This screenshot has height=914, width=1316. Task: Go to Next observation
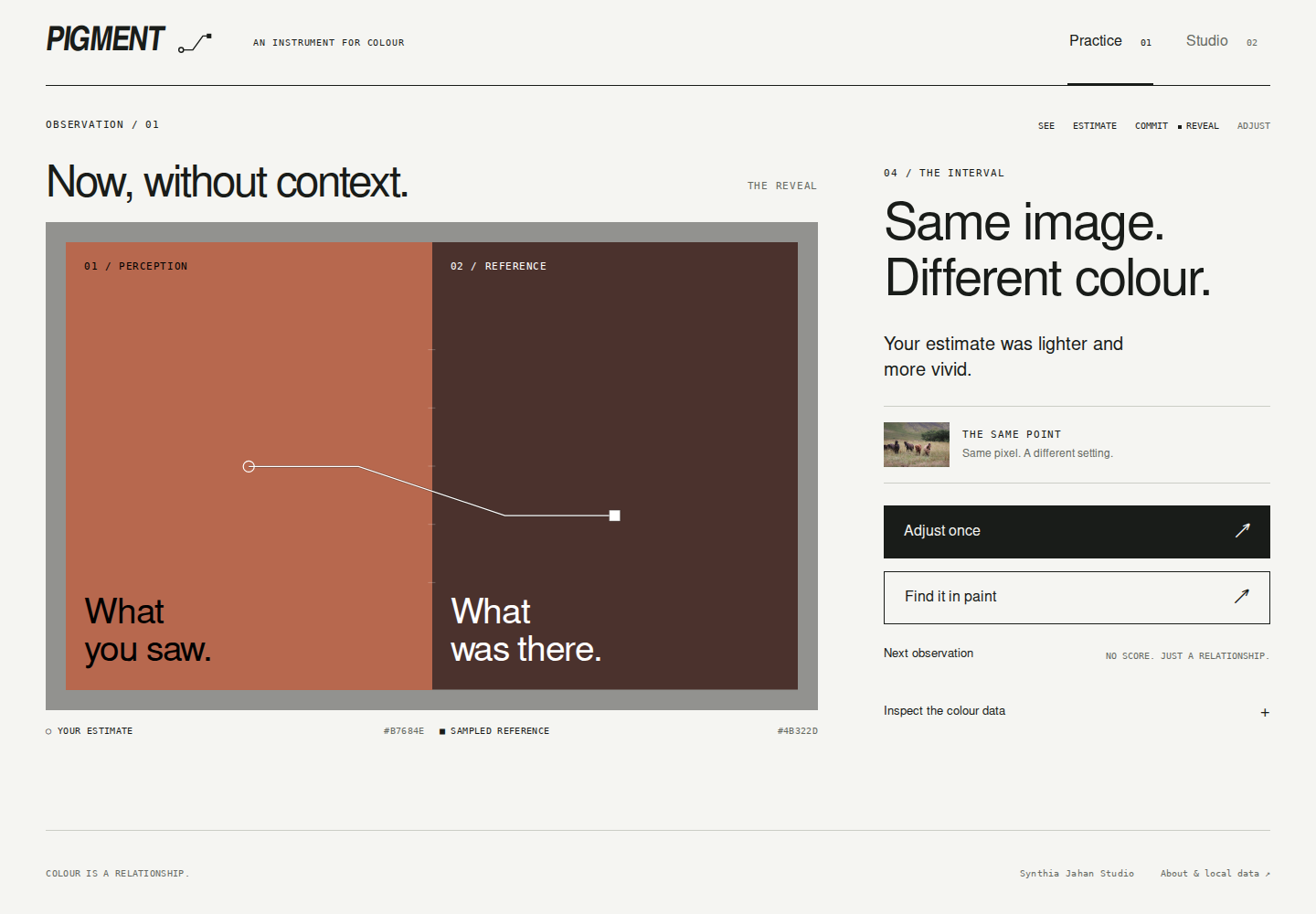coord(929,654)
